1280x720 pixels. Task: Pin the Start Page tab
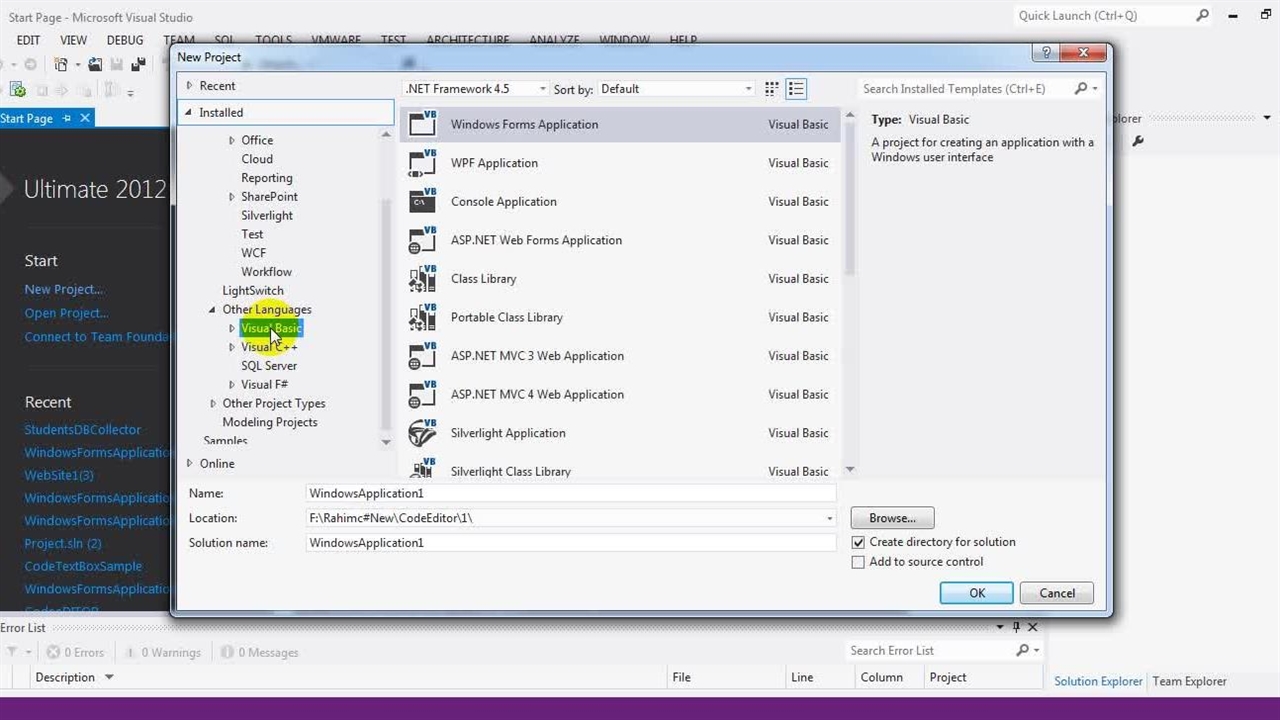tap(67, 118)
